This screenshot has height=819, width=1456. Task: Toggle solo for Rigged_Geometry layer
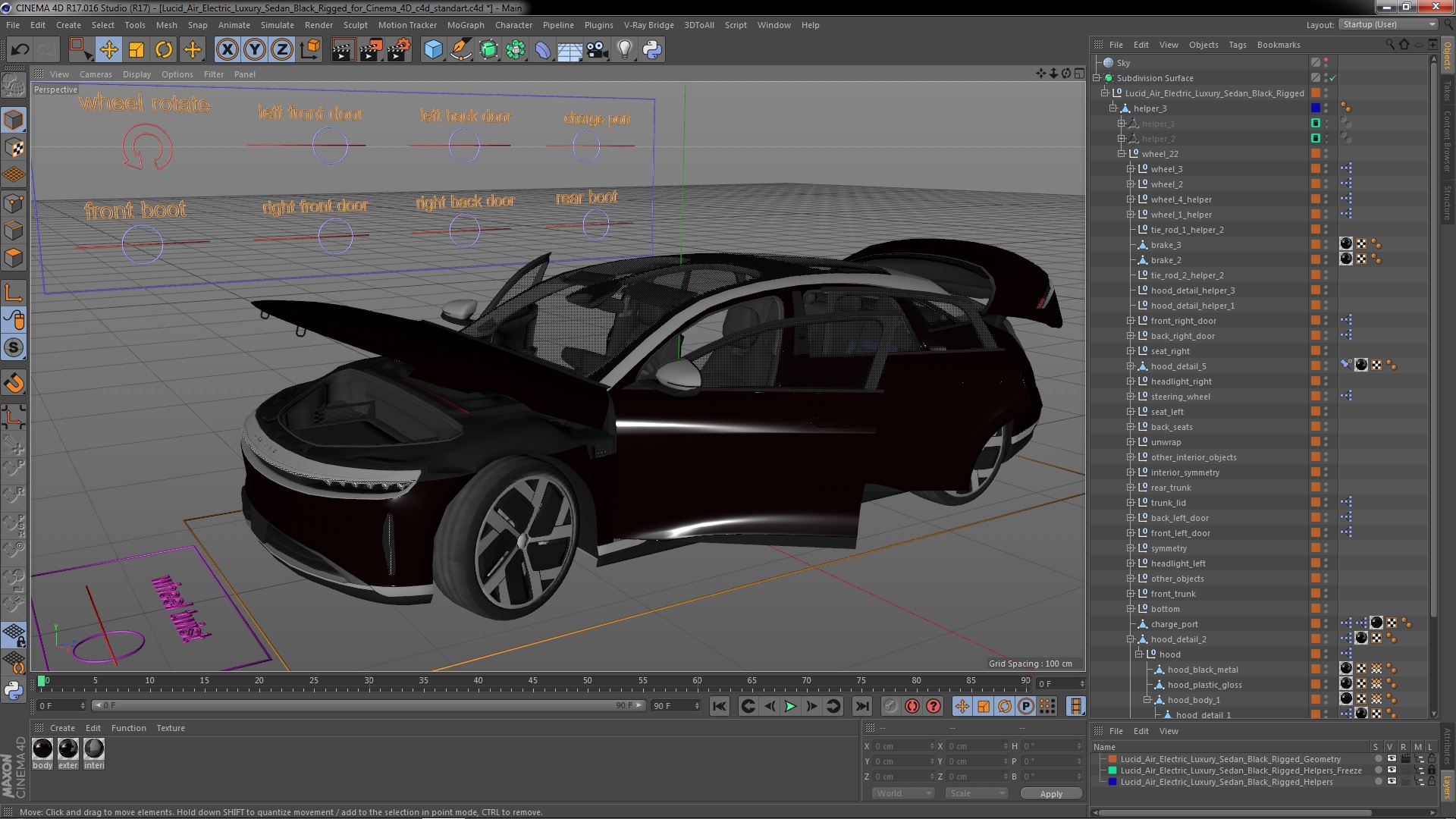pyautogui.click(x=1377, y=759)
